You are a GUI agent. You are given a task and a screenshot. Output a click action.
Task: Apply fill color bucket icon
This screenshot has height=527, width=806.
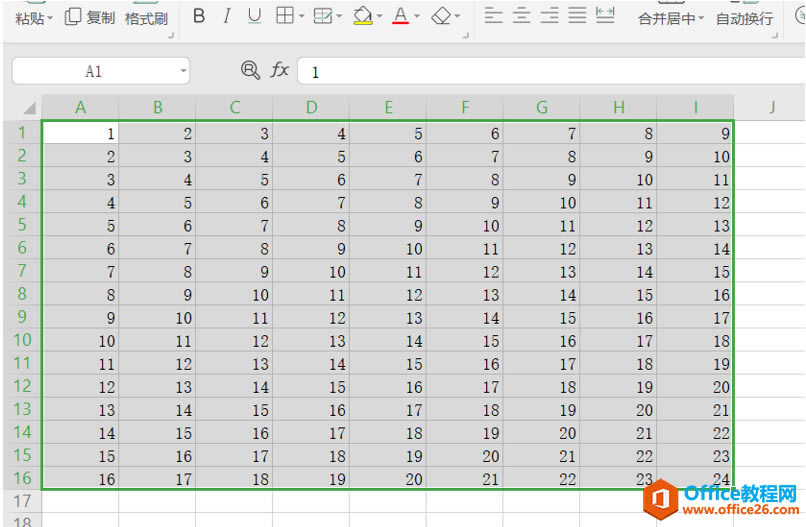click(x=363, y=16)
